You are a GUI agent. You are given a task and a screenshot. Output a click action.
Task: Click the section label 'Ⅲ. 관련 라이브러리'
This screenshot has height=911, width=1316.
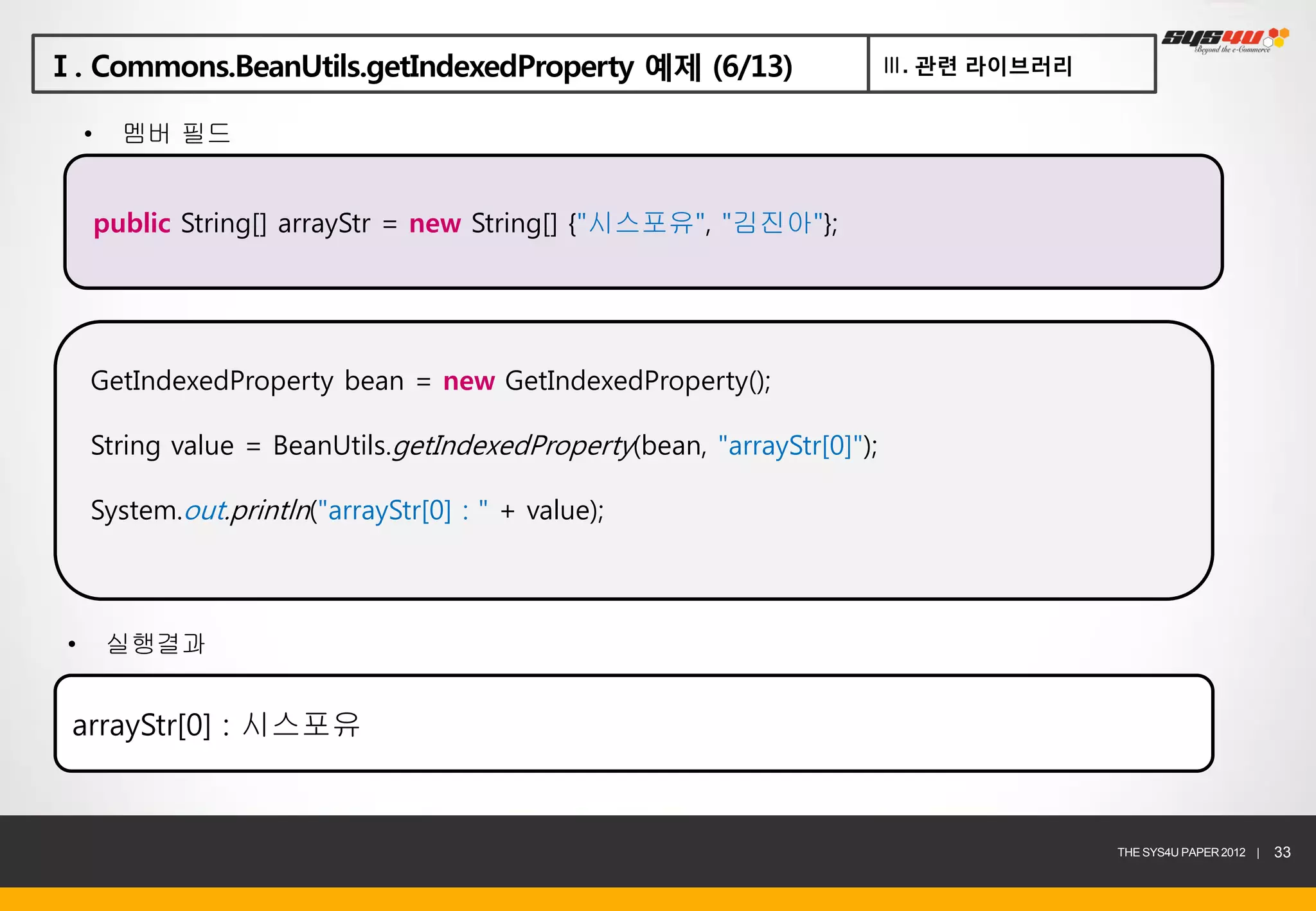978,66
